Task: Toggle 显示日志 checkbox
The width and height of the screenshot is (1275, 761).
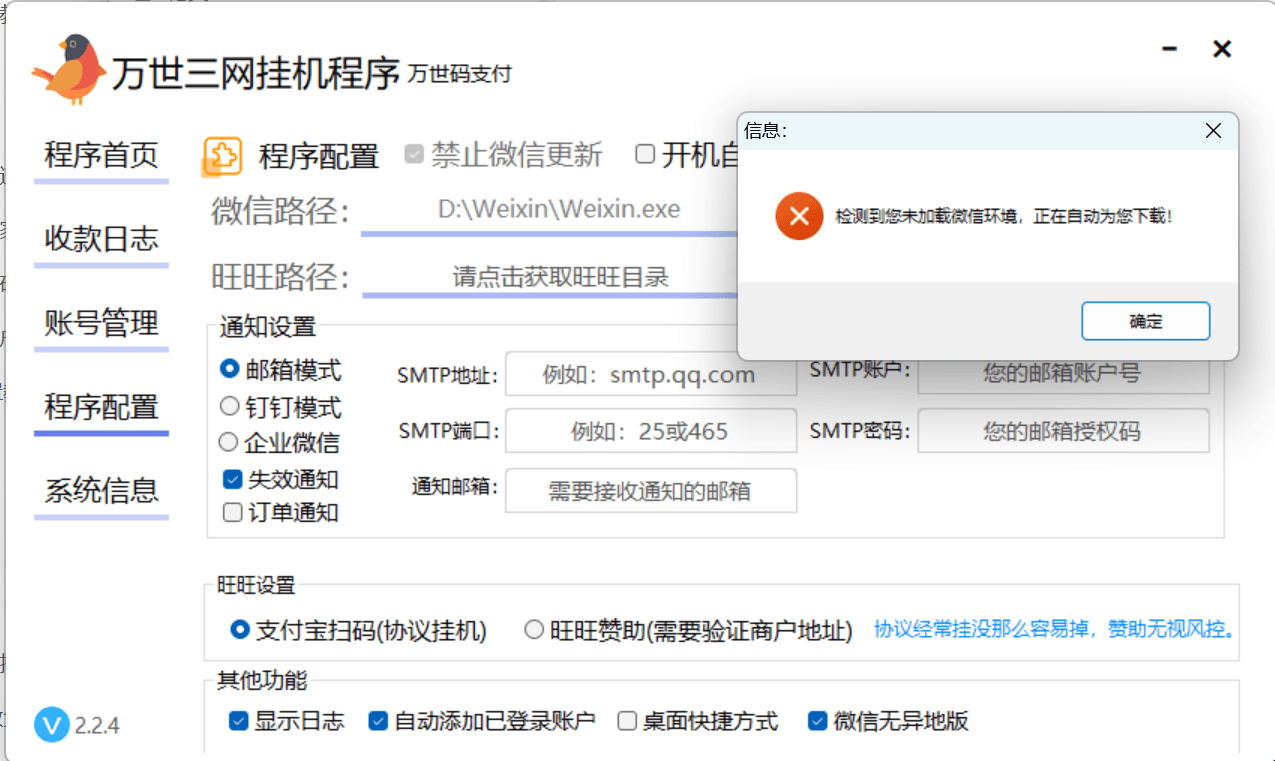Action: (286, 721)
